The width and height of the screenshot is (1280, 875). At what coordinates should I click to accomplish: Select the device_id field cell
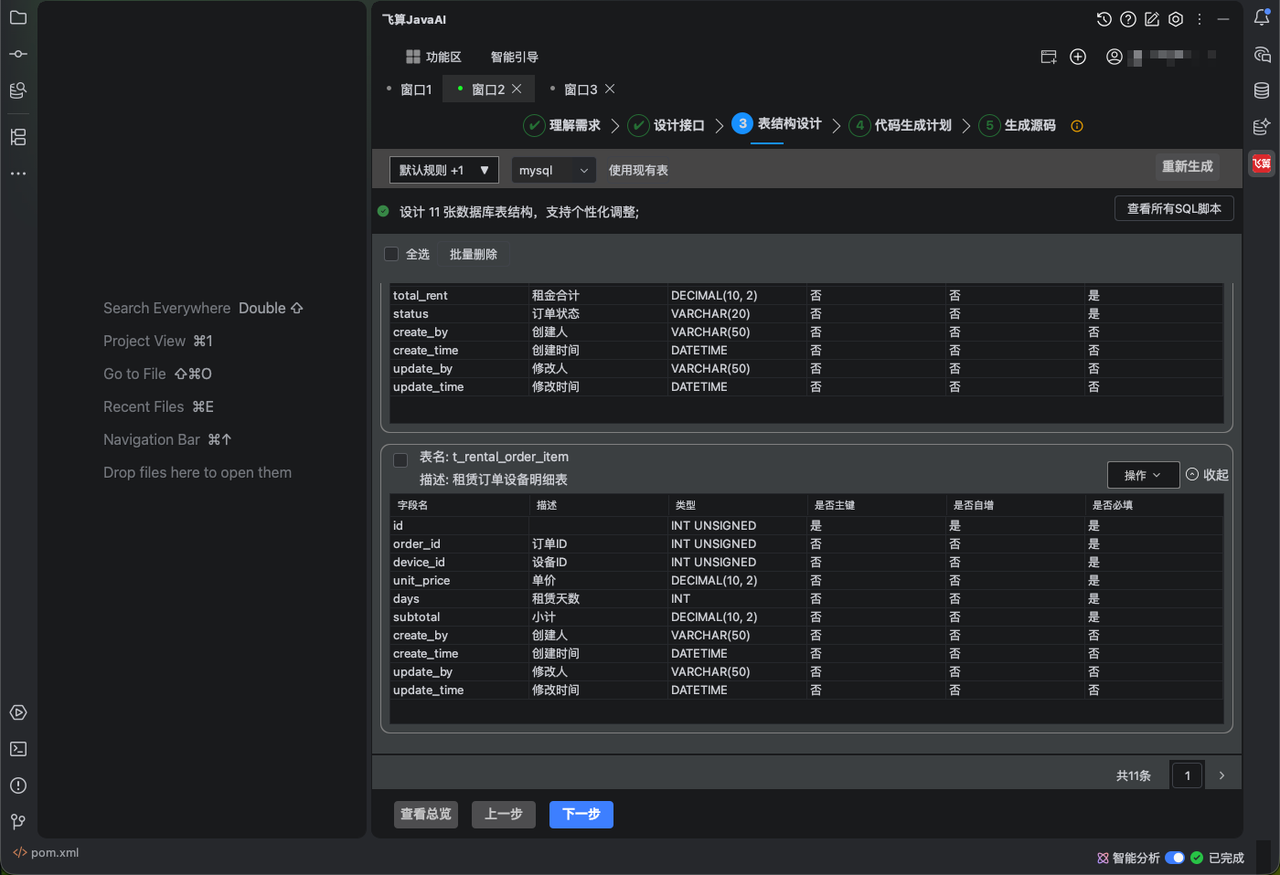point(459,562)
